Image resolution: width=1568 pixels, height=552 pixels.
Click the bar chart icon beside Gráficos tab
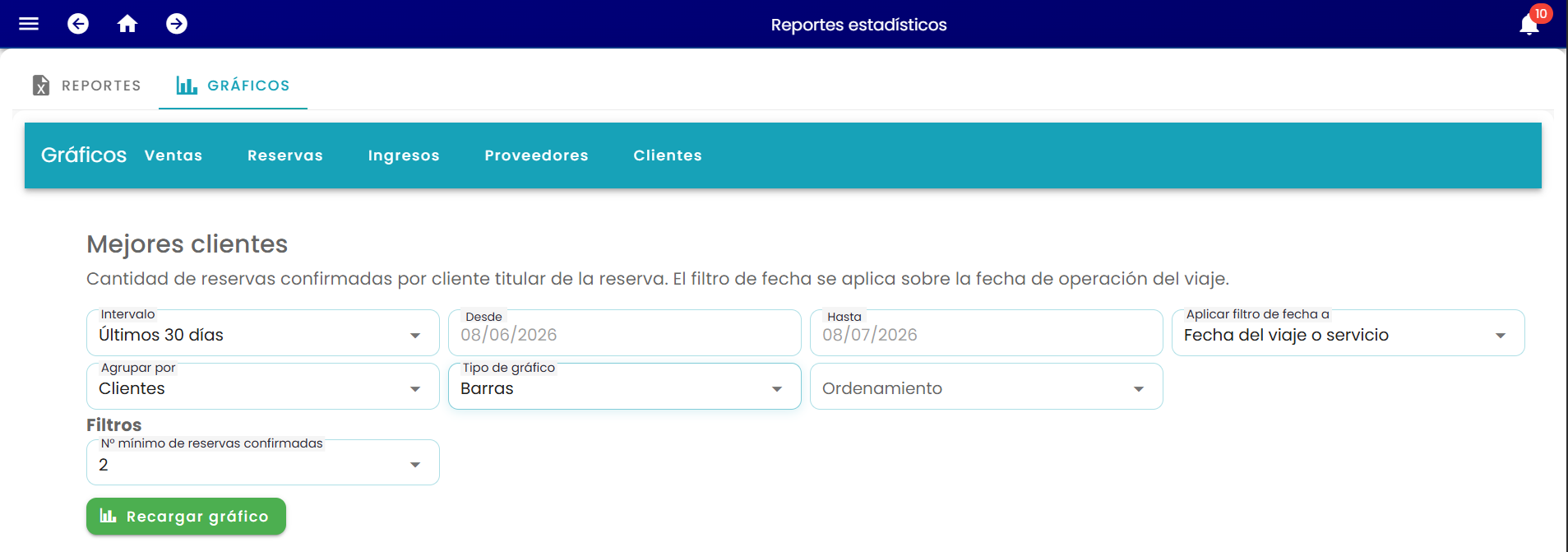click(187, 86)
